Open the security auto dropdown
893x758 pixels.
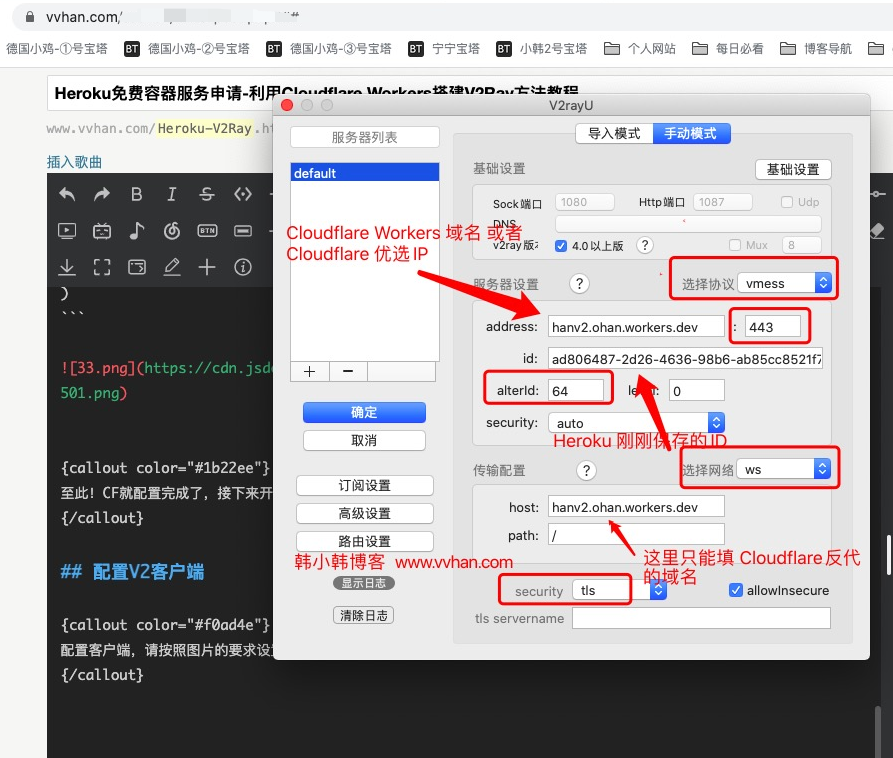pyautogui.click(x=636, y=423)
